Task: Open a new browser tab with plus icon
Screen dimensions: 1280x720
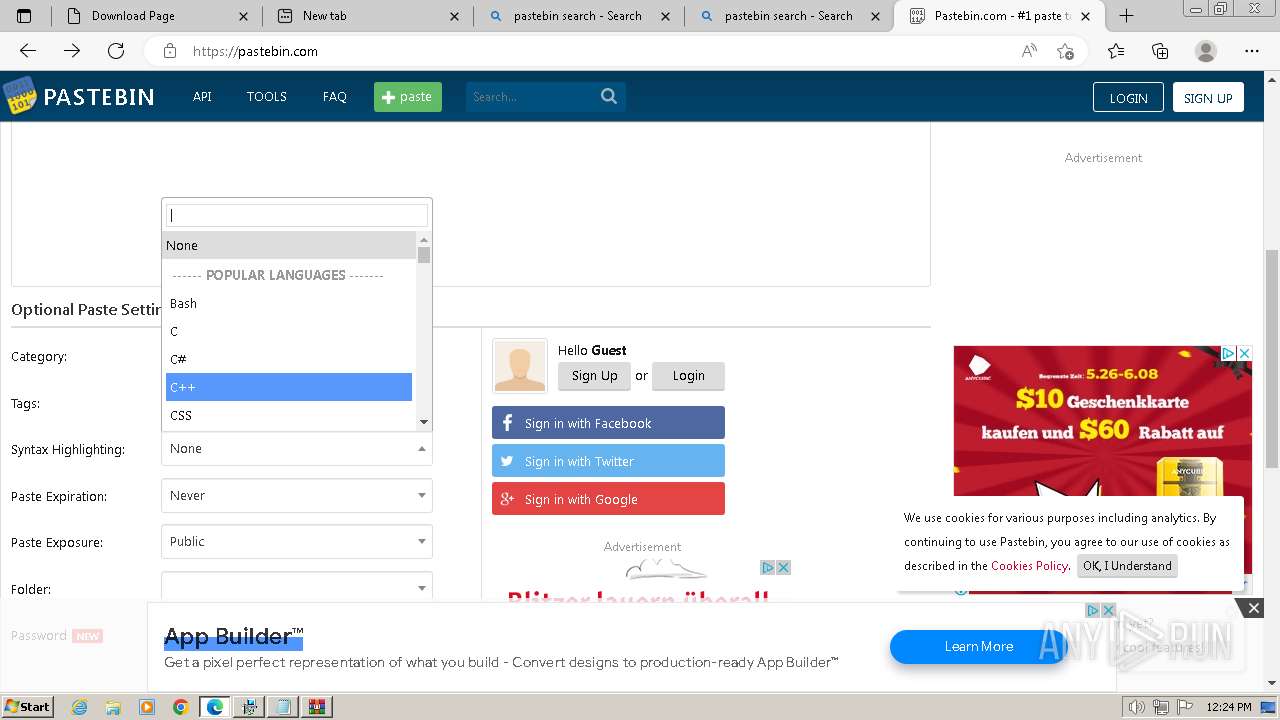Action: coord(1126,15)
